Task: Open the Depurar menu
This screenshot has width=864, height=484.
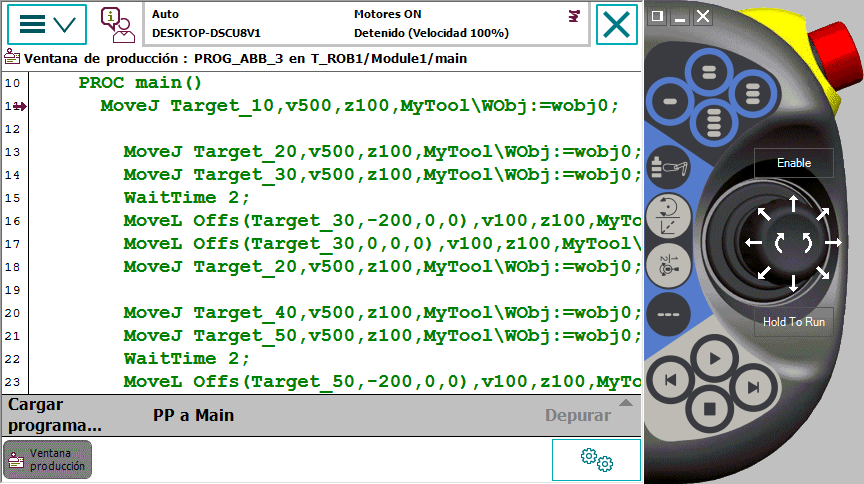Action: click(x=578, y=416)
